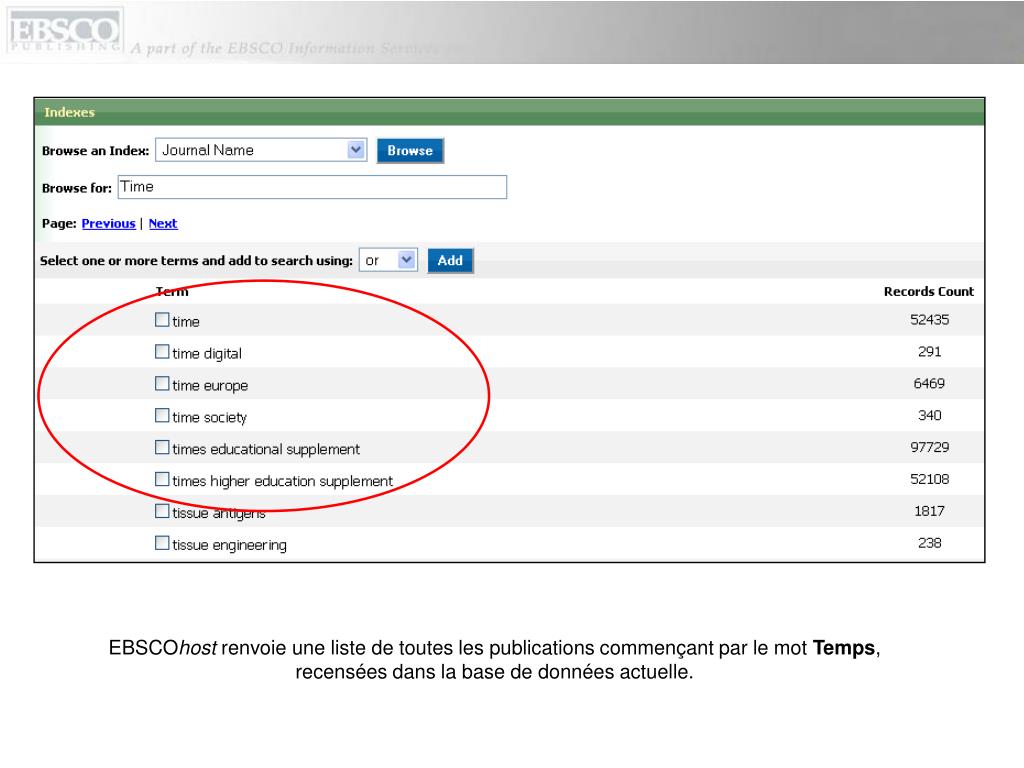This screenshot has width=1024, height=768.
Task: Tick the 'time digital' checkbox
Action: 162,351
